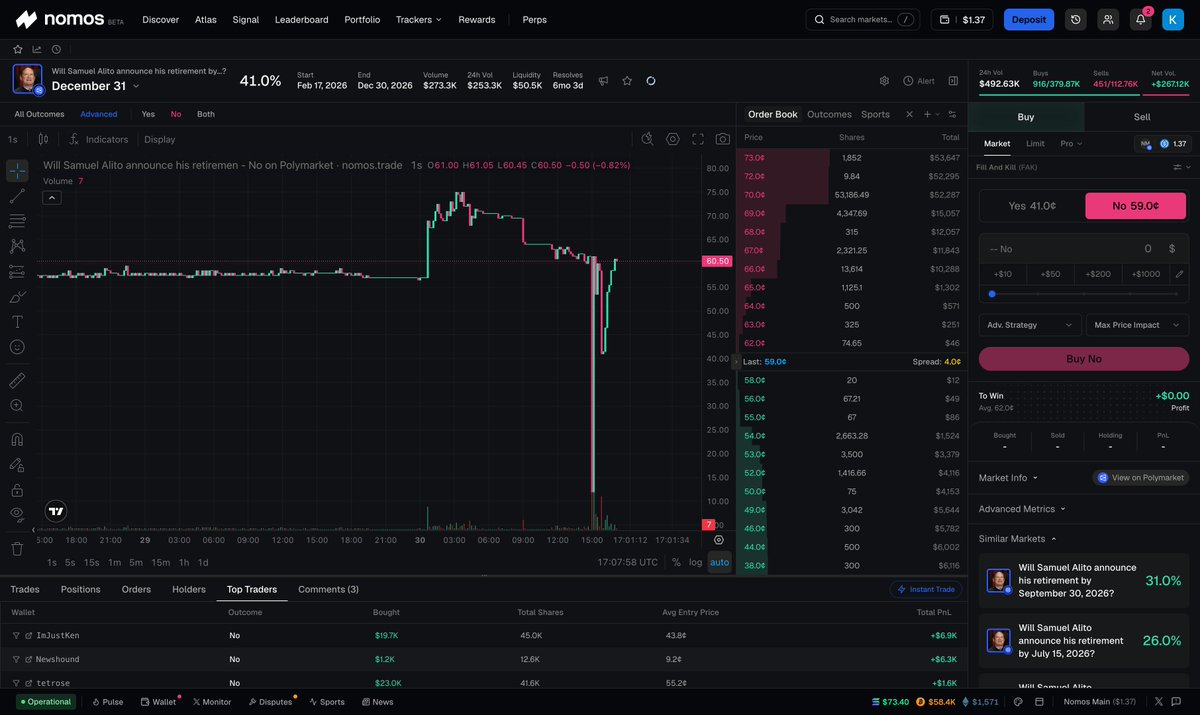
Task: Select the text annotation tool
Action: 17,322
